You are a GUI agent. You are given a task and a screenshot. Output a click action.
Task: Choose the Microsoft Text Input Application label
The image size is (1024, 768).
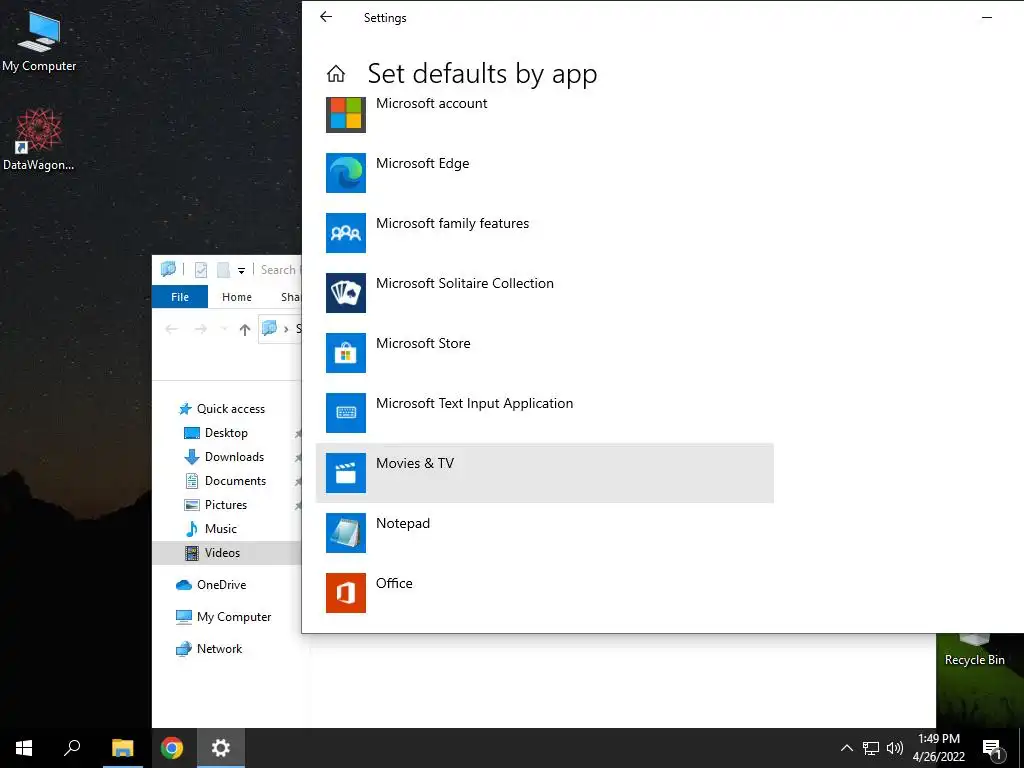[x=475, y=404]
